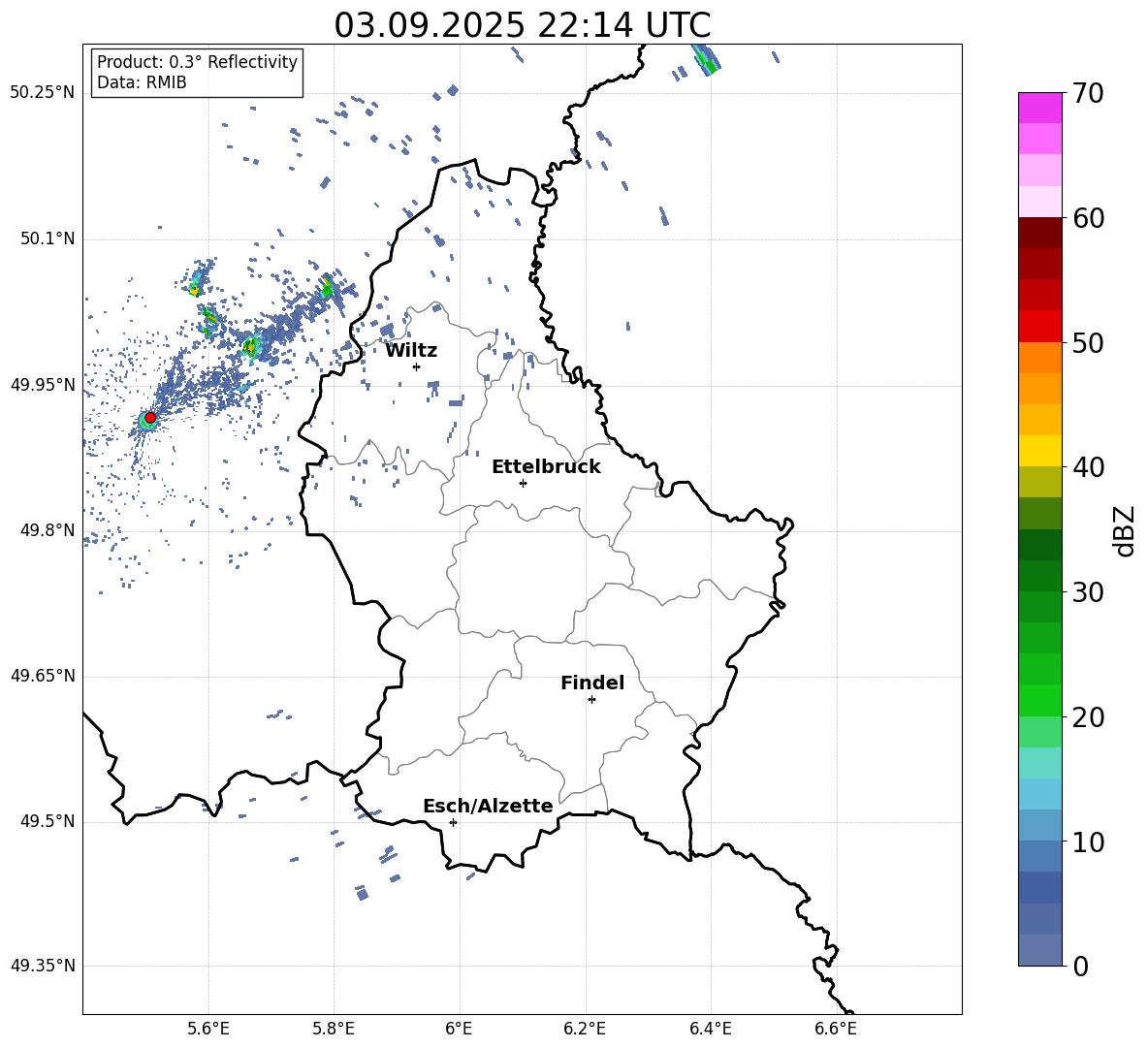Click 'Product: 0.3° Reflectivity' text

click(x=197, y=62)
